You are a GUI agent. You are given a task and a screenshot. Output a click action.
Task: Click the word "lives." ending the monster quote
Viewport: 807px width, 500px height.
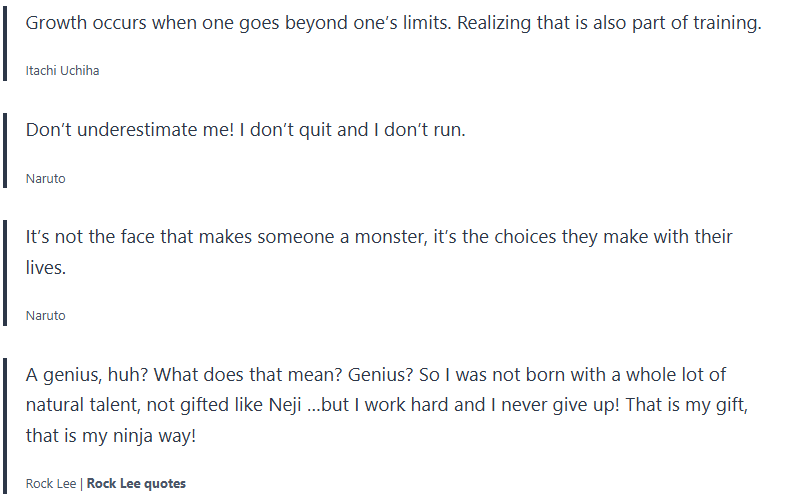click(x=45, y=268)
